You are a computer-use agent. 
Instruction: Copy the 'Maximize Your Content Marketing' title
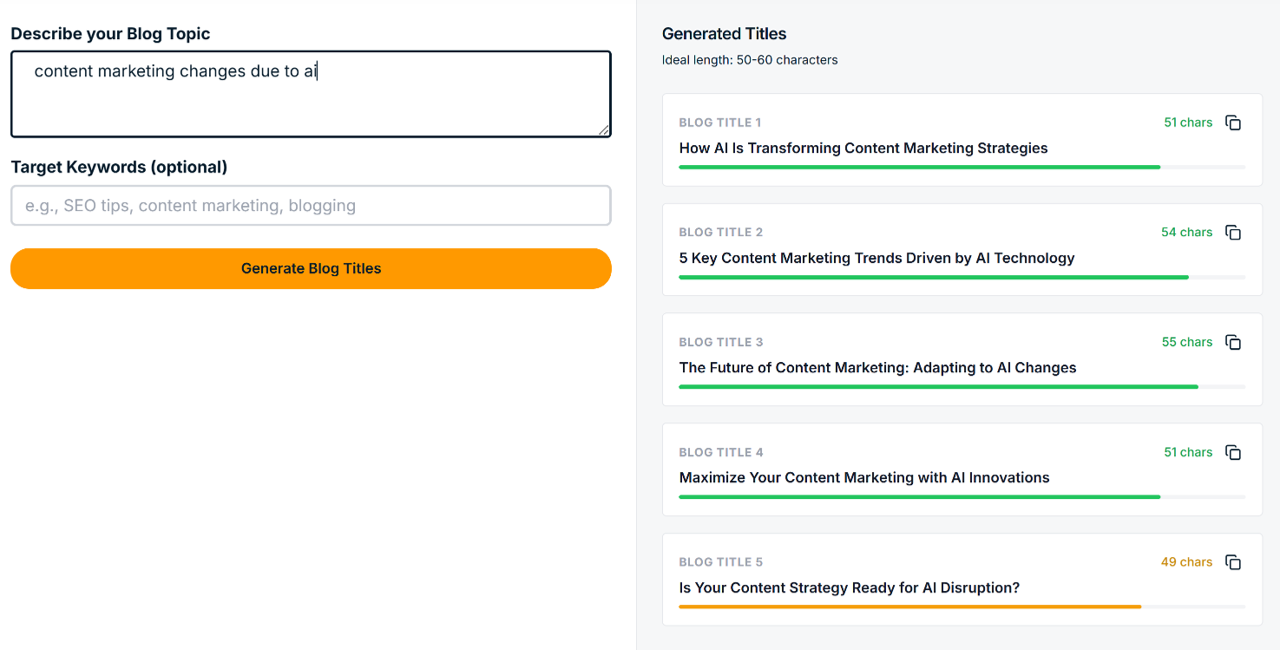click(x=1233, y=453)
